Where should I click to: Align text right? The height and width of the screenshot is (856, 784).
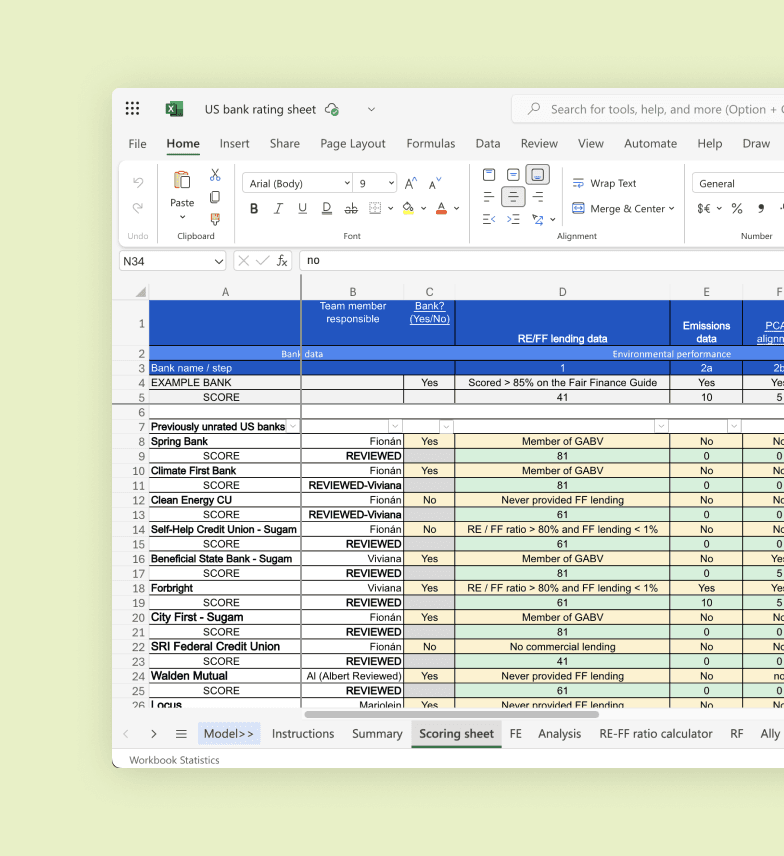point(538,197)
